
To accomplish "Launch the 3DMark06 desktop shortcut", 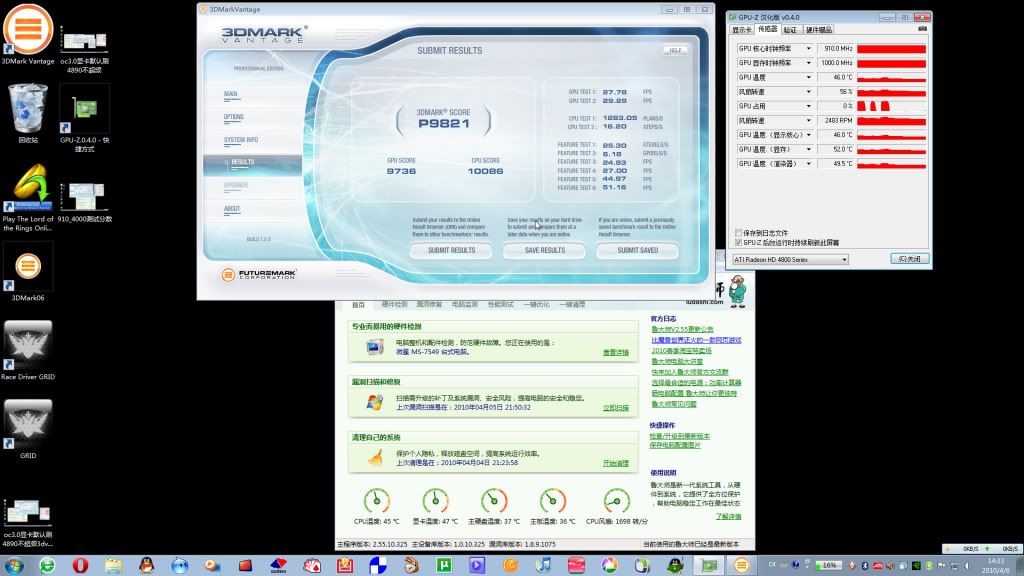I will pyautogui.click(x=28, y=265).
